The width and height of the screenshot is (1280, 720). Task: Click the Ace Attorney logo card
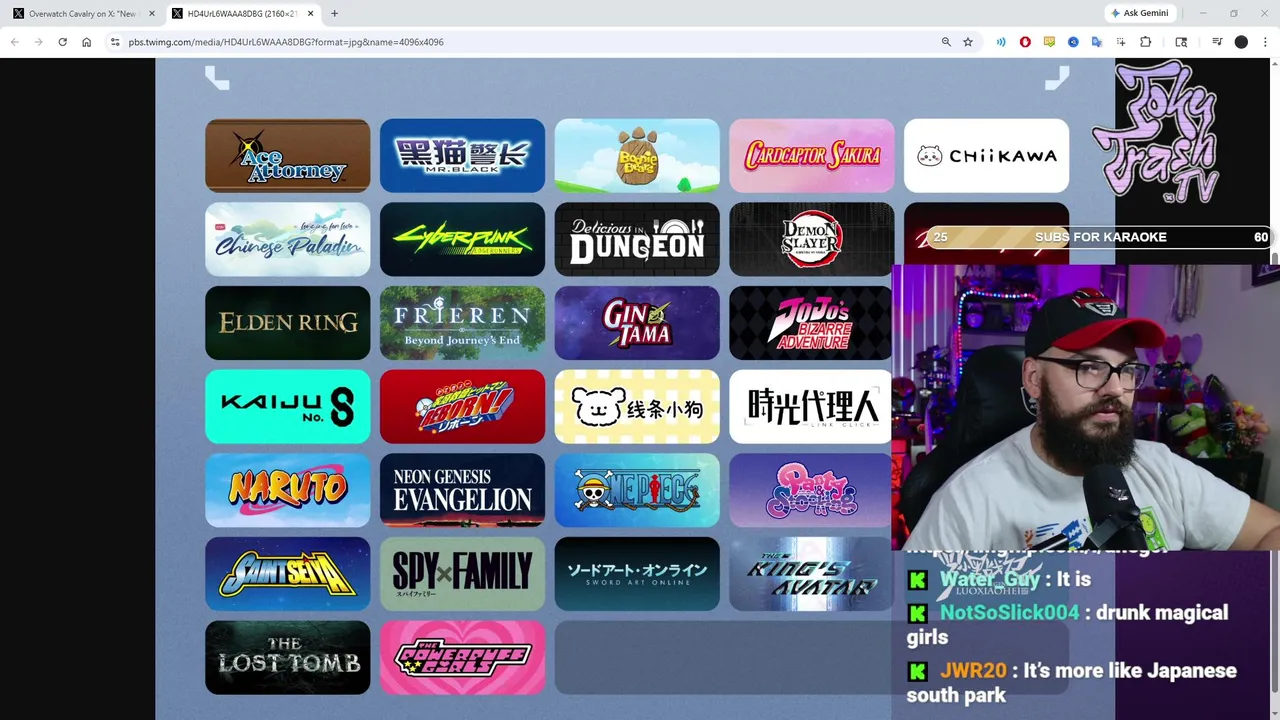coord(287,155)
